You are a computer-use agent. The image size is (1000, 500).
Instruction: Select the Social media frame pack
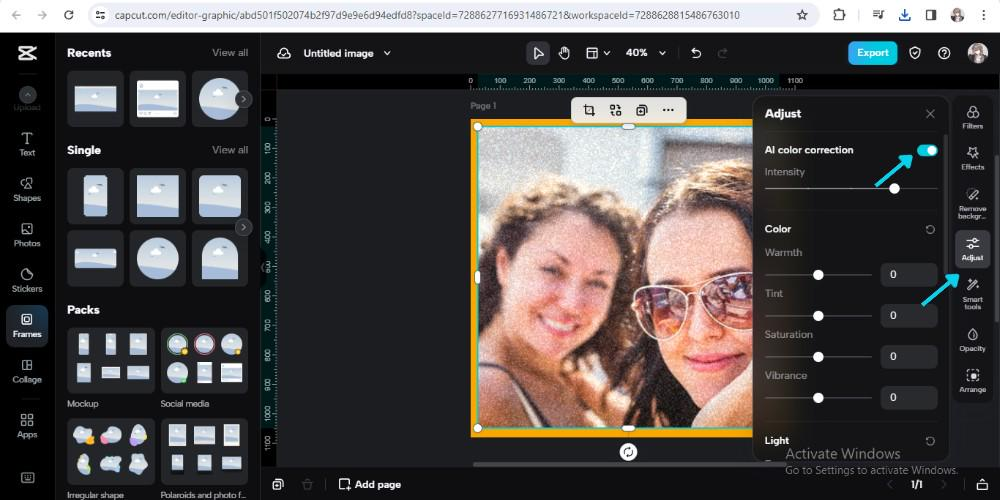pyautogui.click(x=204, y=360)
